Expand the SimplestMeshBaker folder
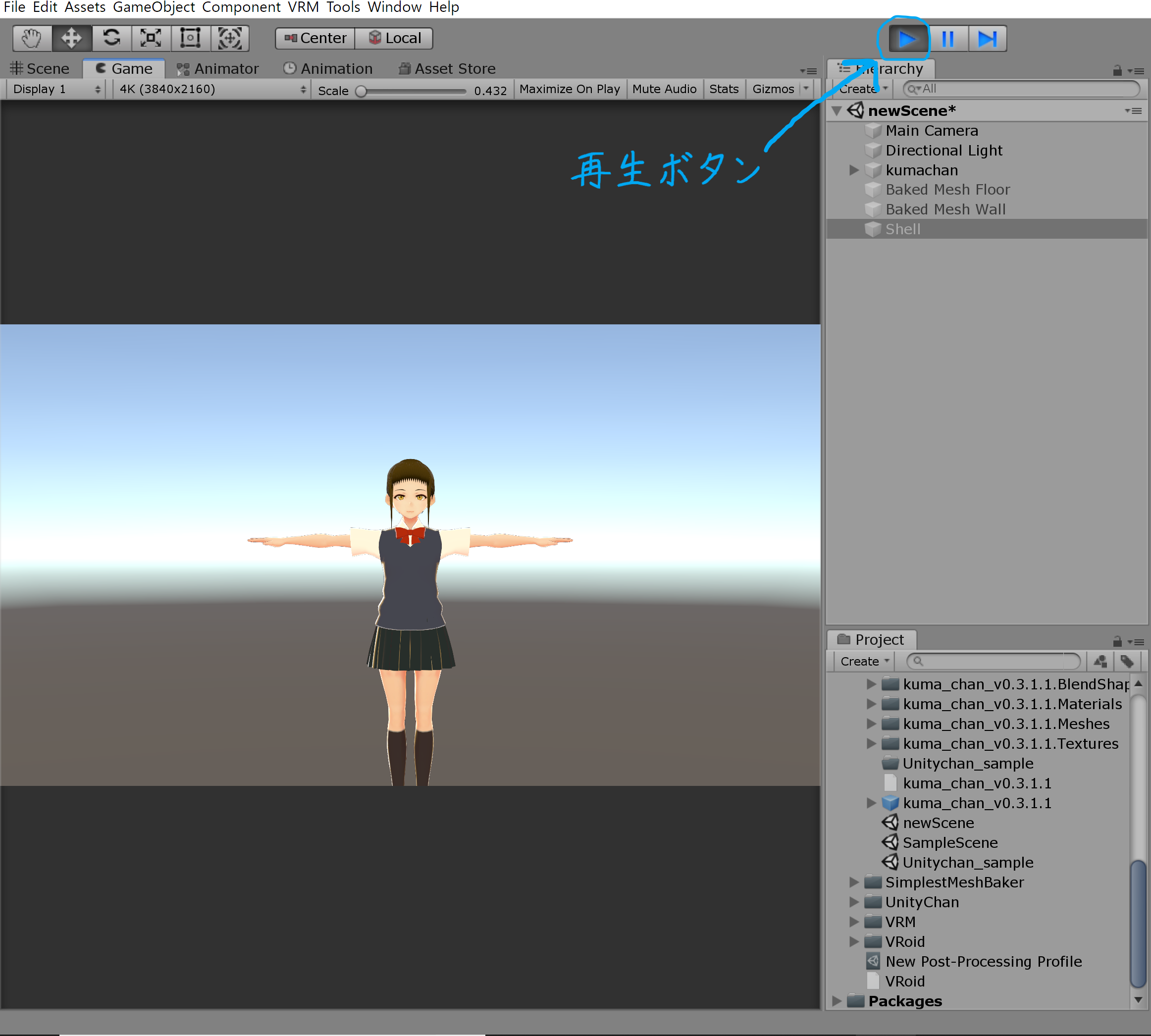This screenshot has width=1151, height=1036. coord(853,882)
